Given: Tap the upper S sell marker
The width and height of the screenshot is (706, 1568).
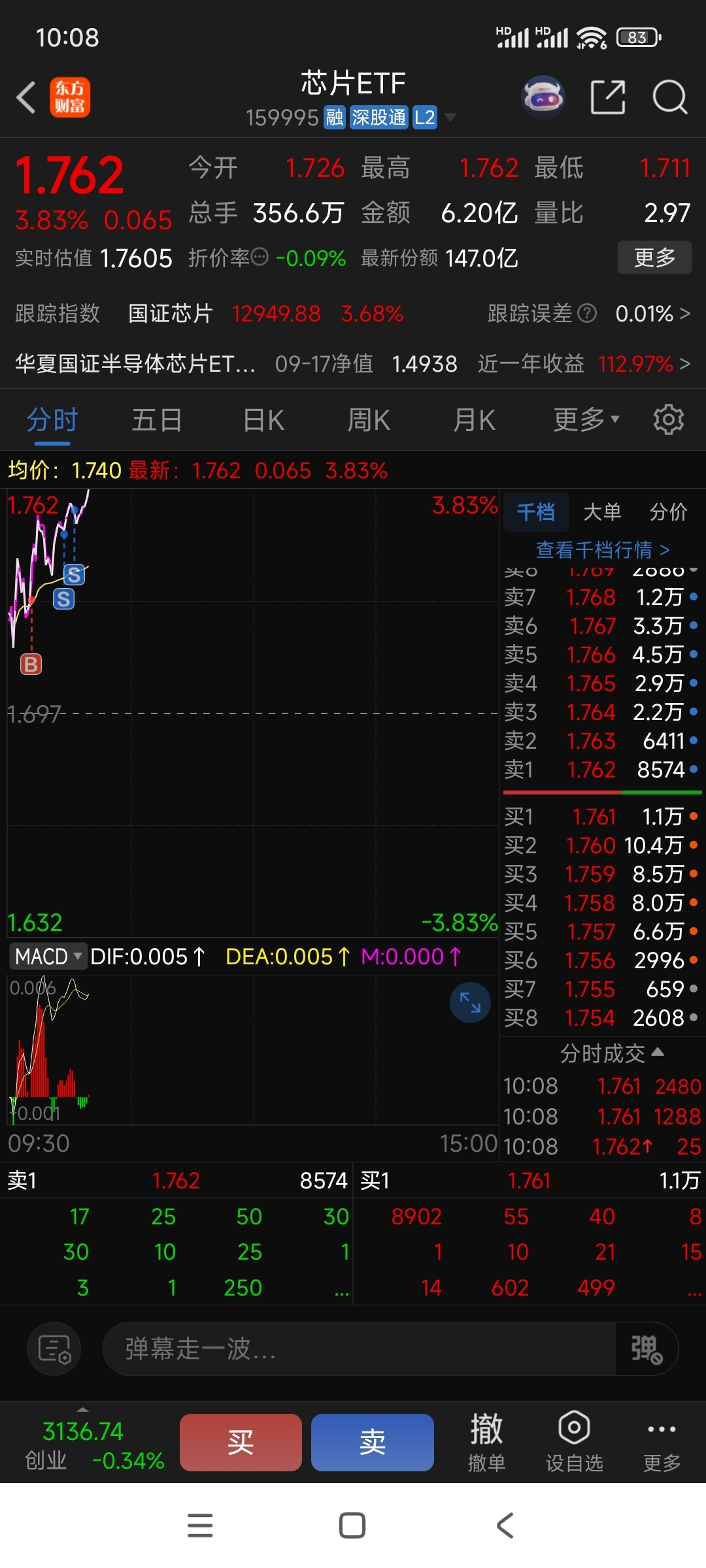Looking at the screenshot, I should click(x=74, y=575).
